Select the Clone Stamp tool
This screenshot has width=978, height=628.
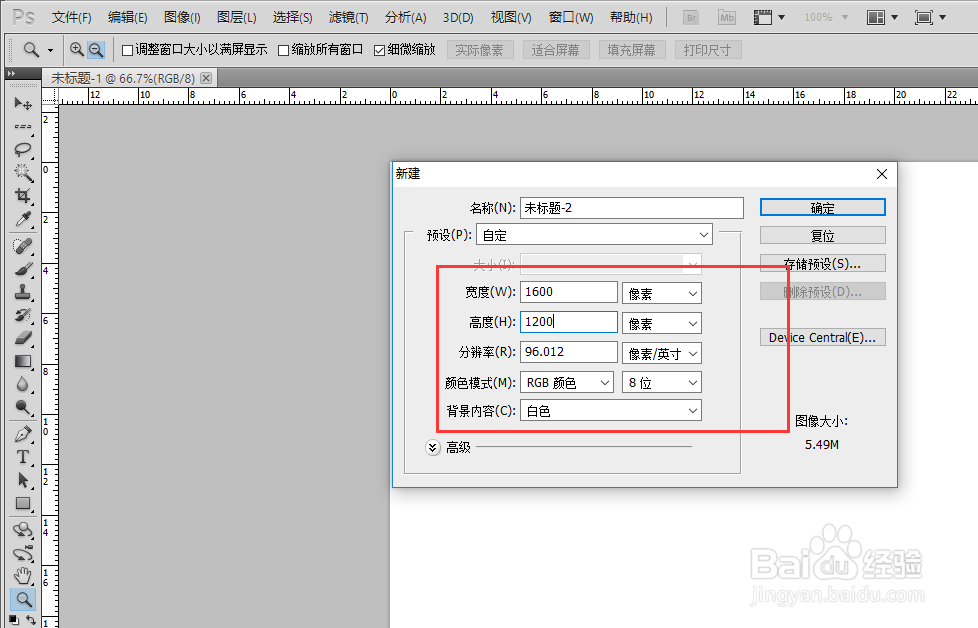(x=22, y=293)
